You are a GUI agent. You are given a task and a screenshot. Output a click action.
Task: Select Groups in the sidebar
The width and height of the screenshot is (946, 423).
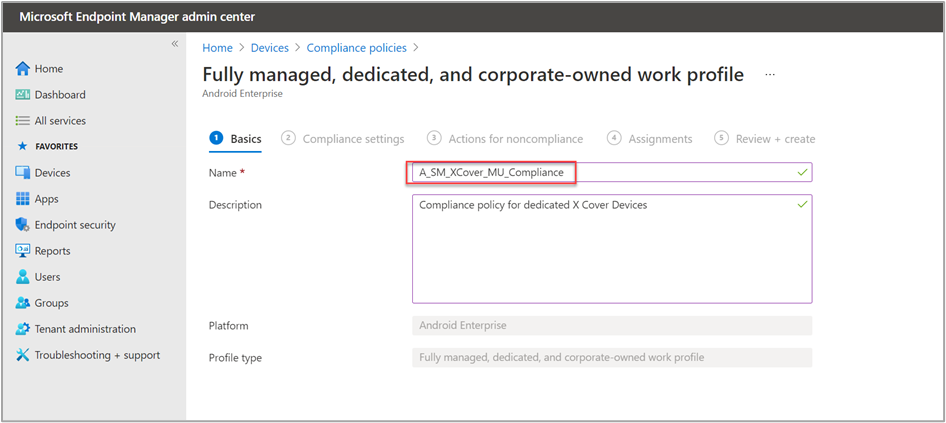tap(52, 303)
